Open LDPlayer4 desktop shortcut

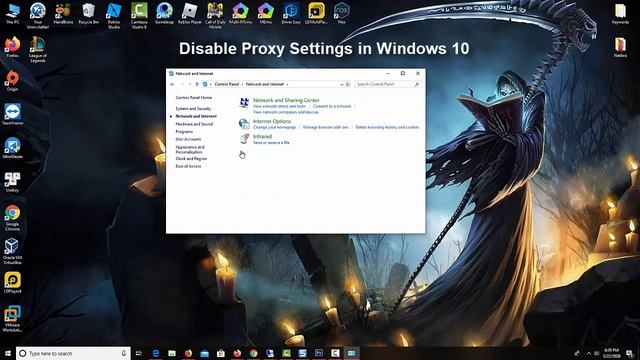13,282
